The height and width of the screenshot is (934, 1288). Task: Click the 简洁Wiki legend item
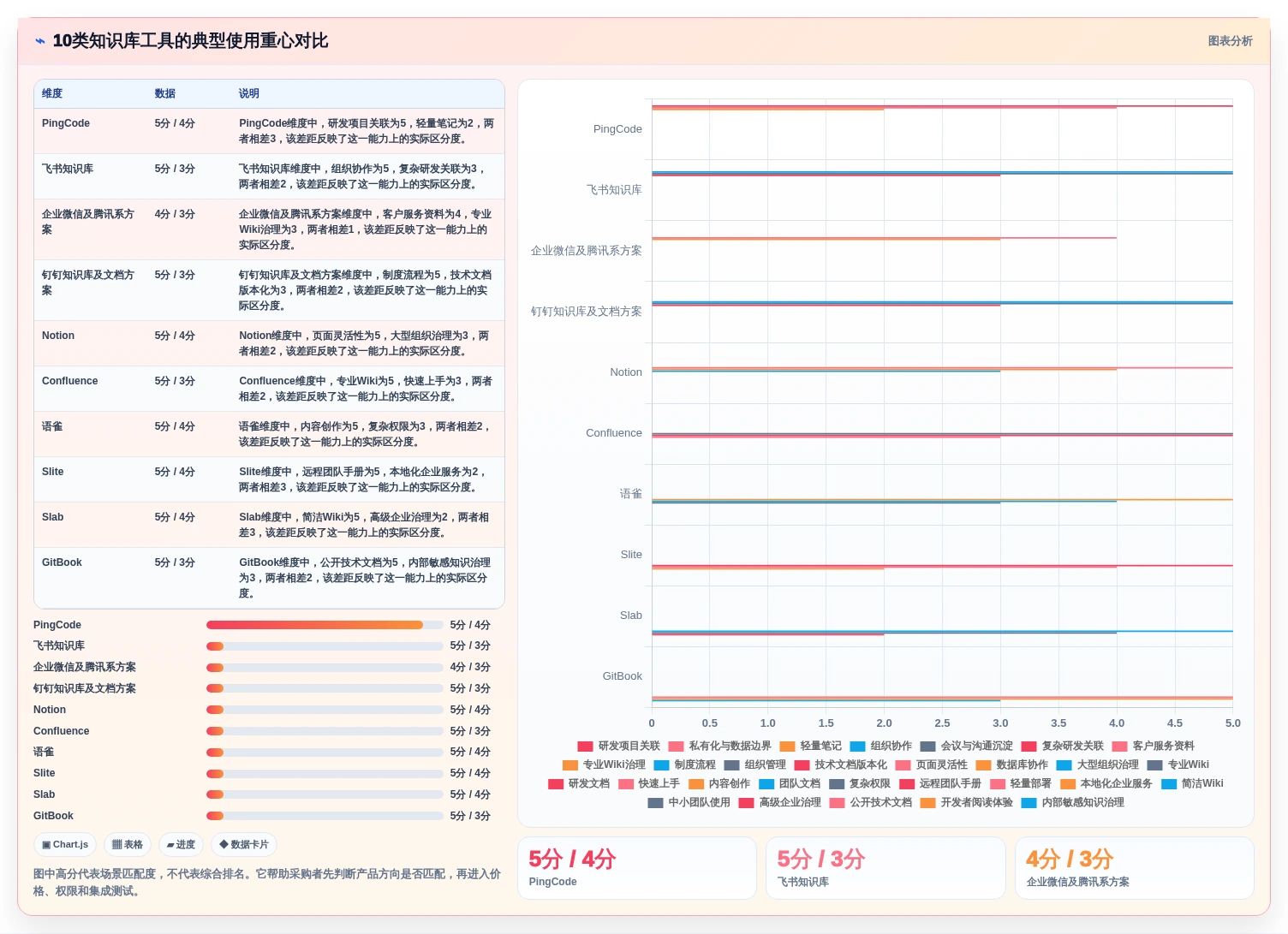point(1192,783)
